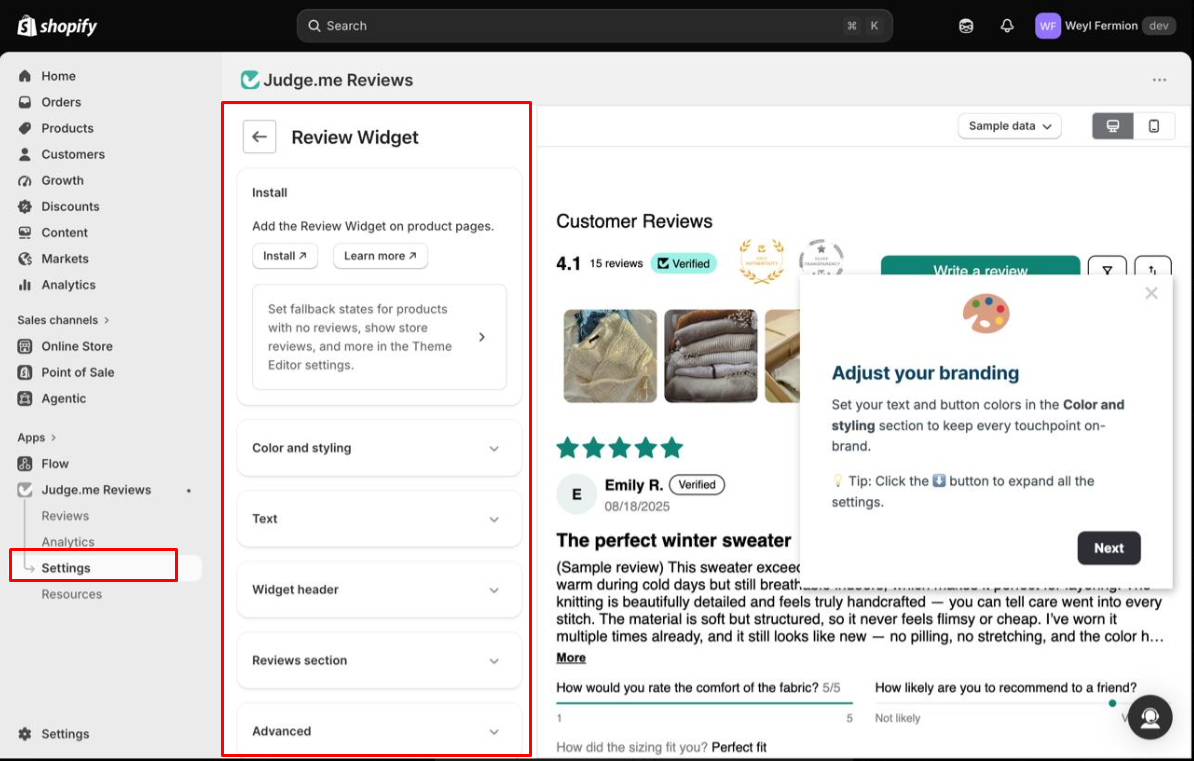Image resolution: width=1194 pixels, height=761 pixels.
Task: Open the notifications bell
Action: coord(1007,26)
